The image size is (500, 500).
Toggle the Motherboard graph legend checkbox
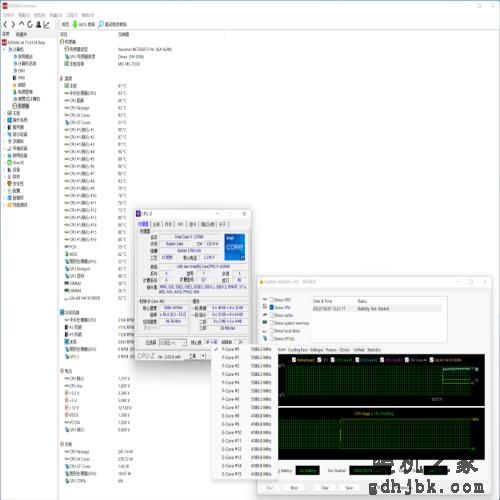(294, 360)
